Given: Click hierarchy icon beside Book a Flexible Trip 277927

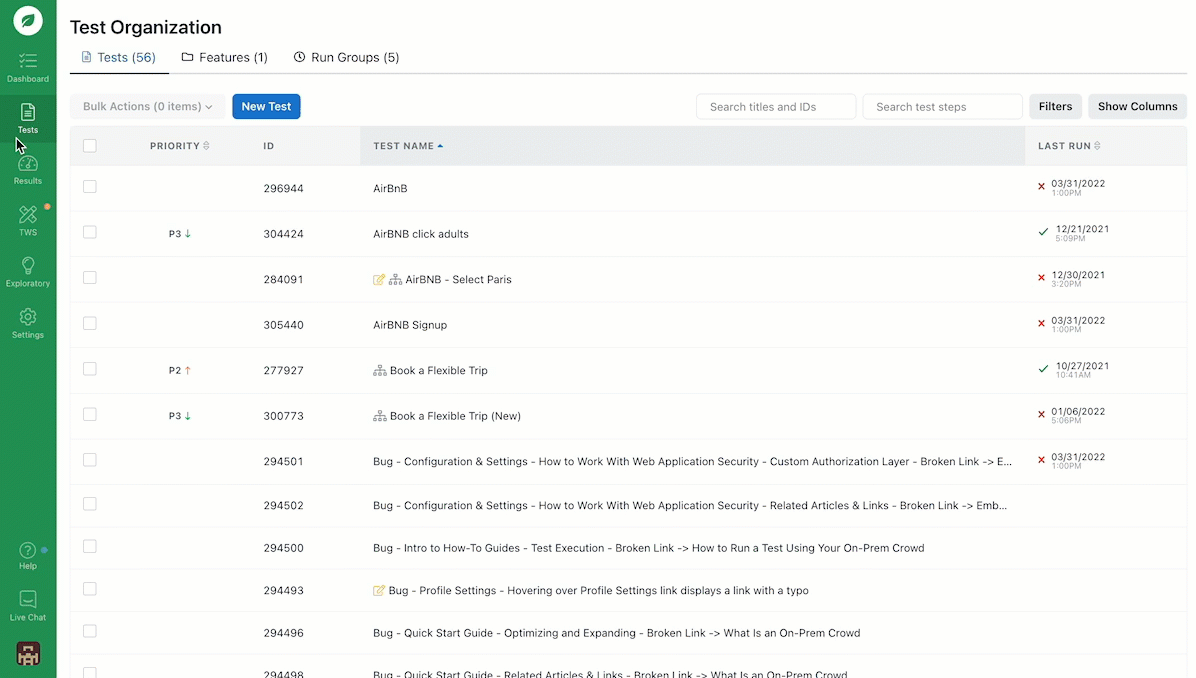Looking at the screenshot, I should [x=380, y=371].
